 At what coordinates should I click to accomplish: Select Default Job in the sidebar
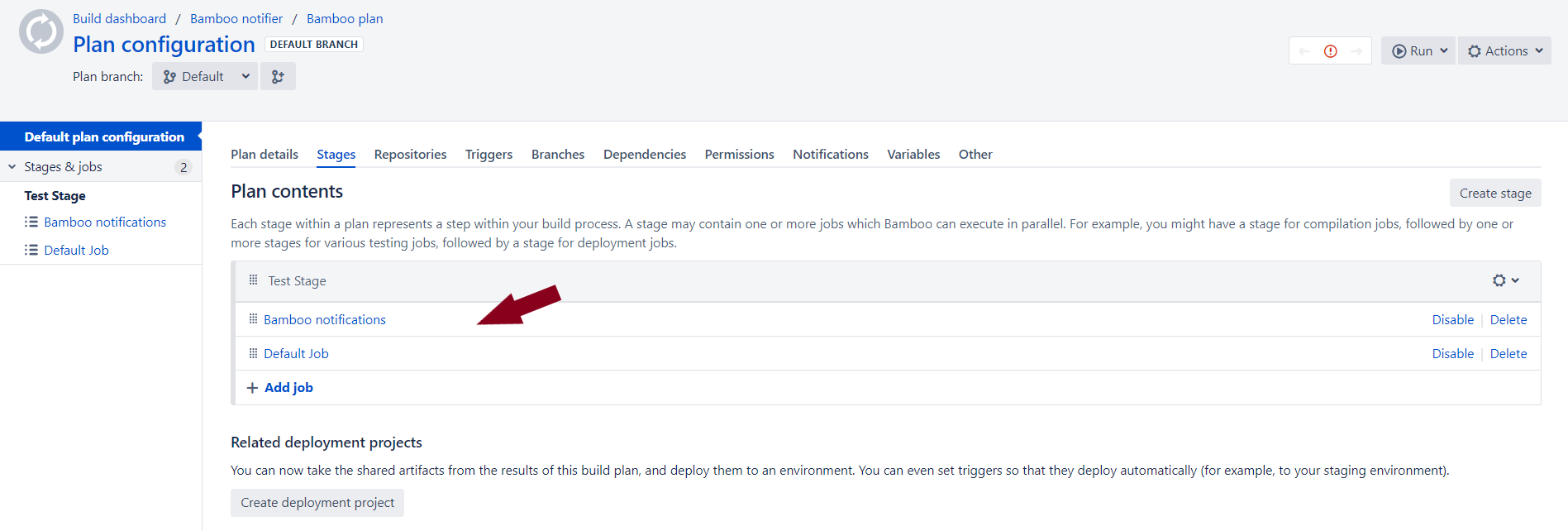pos(76,251)
